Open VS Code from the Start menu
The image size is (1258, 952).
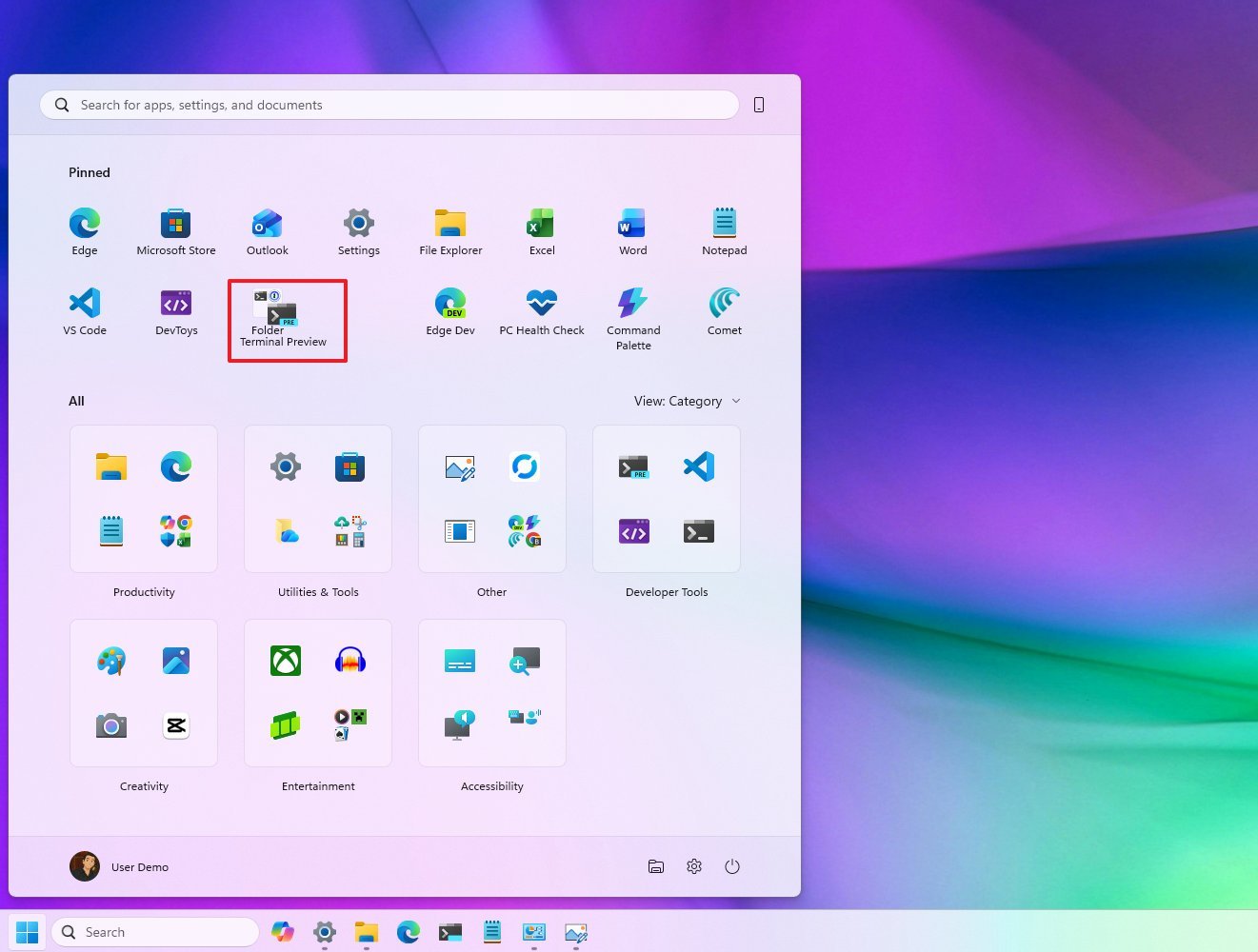click(84, 308)
